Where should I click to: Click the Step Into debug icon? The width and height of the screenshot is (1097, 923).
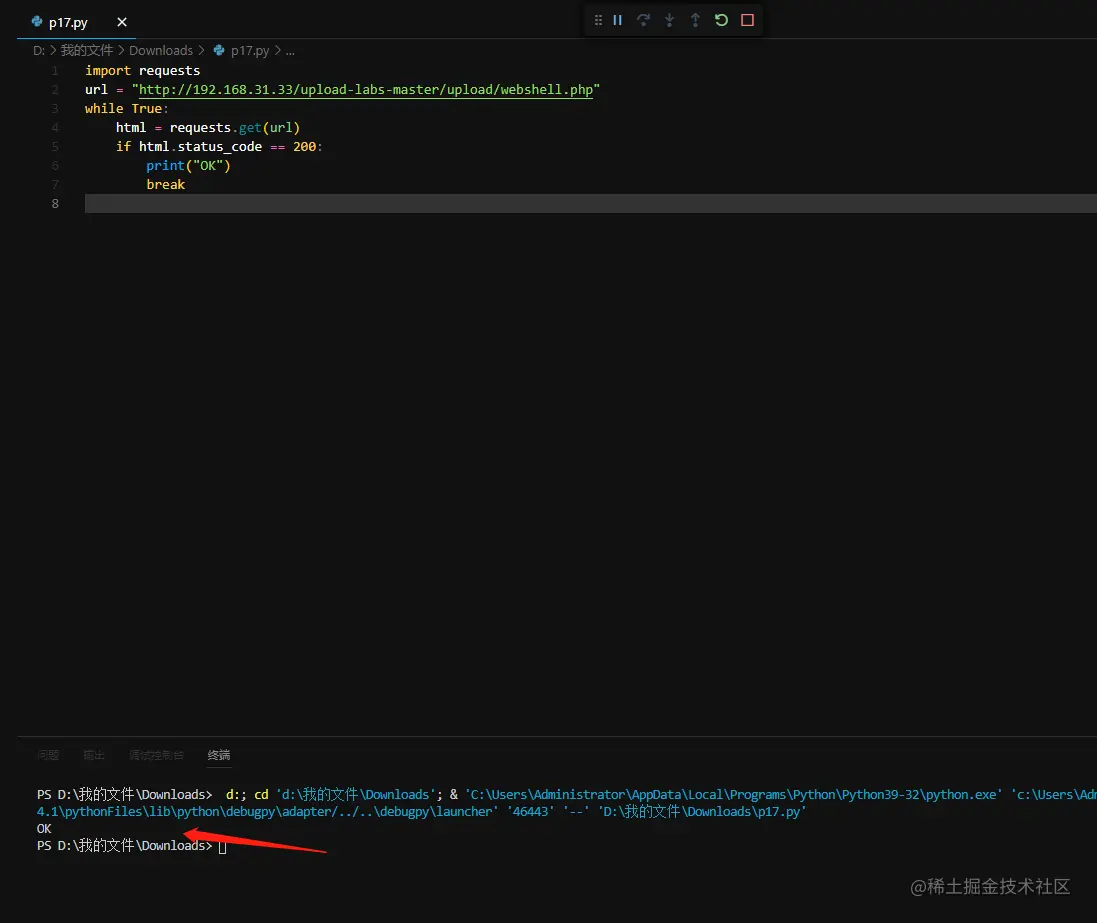670,20
